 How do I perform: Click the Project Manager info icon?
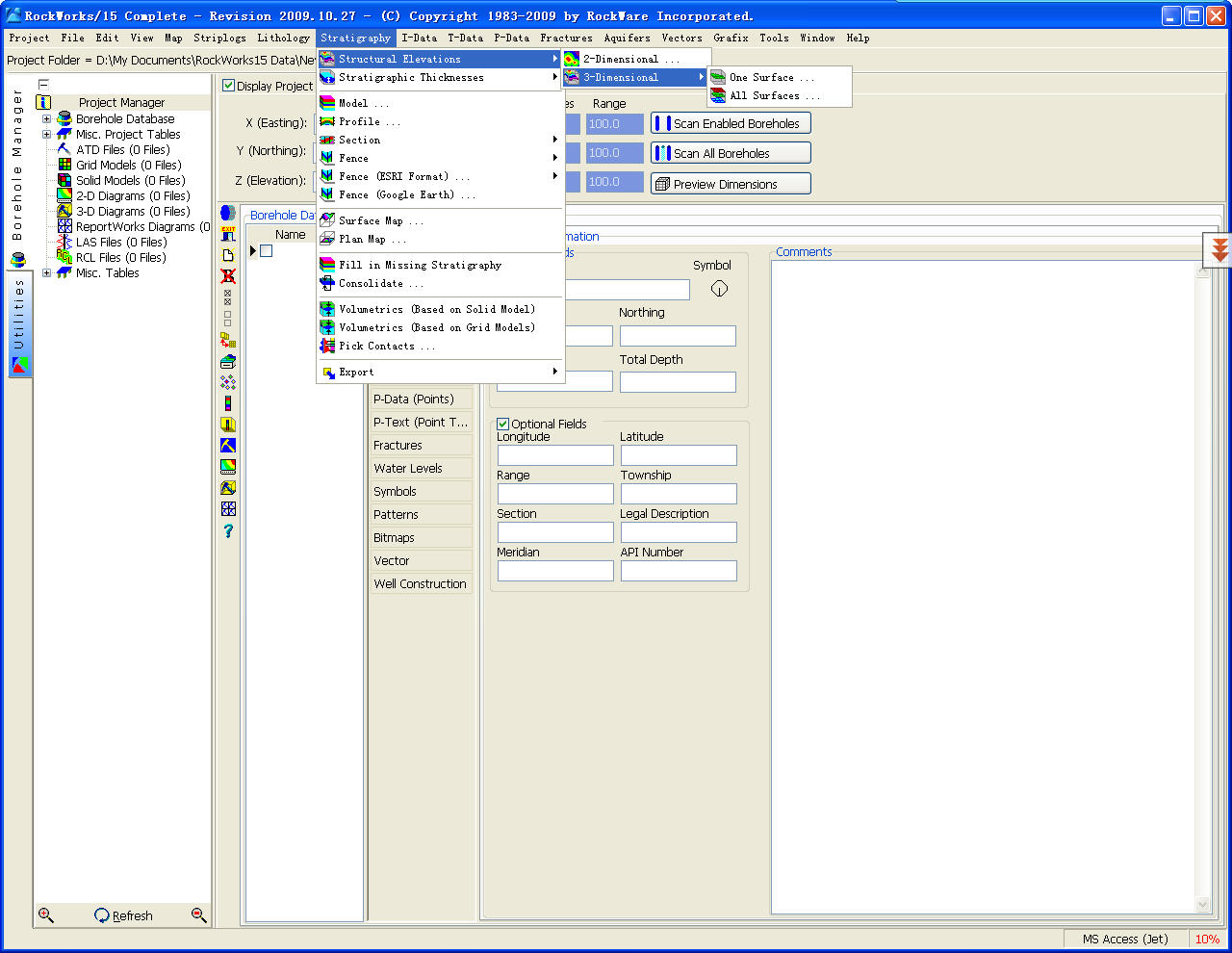pos(43,102)
